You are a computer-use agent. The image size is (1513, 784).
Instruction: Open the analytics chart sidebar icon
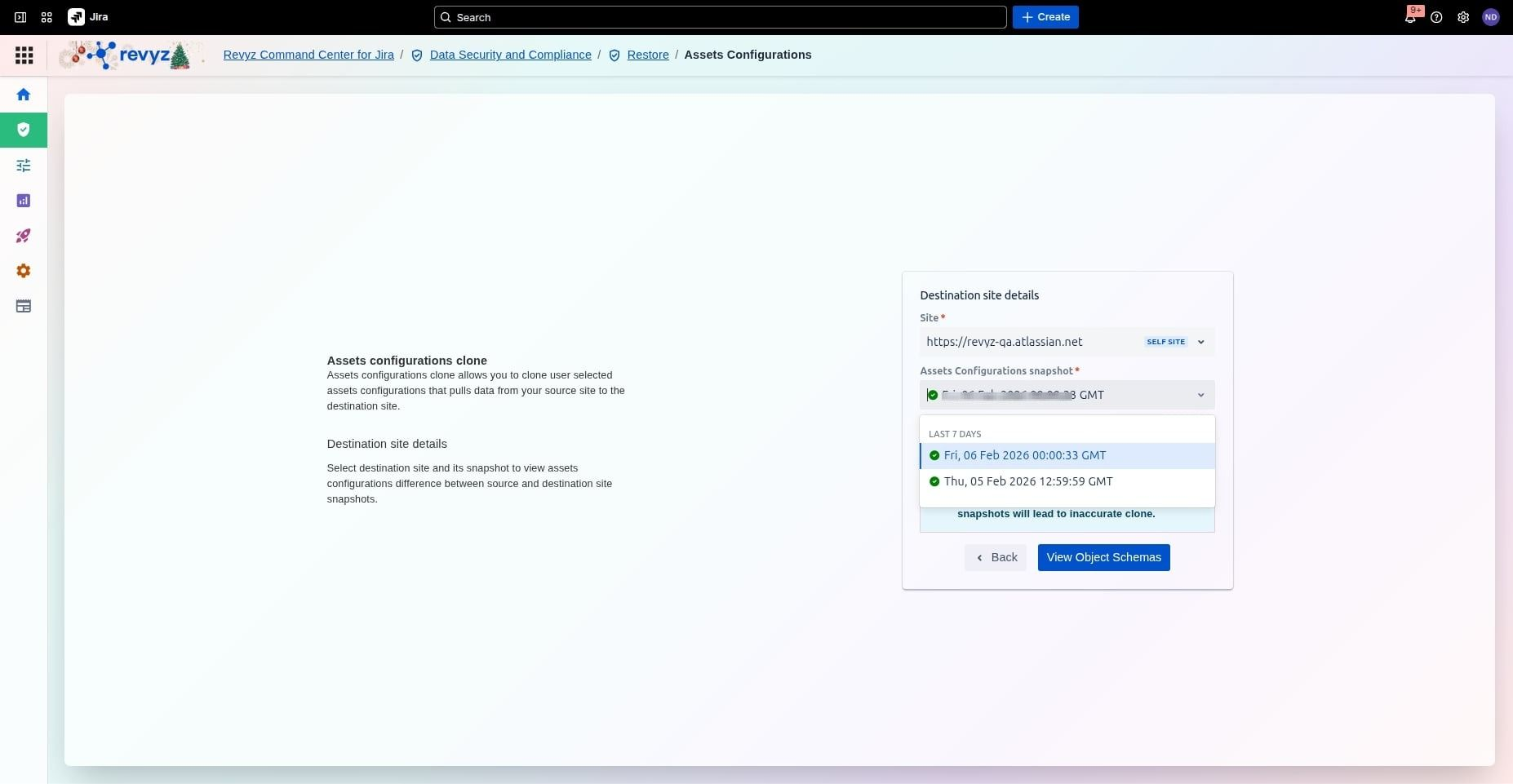point(24,201)
